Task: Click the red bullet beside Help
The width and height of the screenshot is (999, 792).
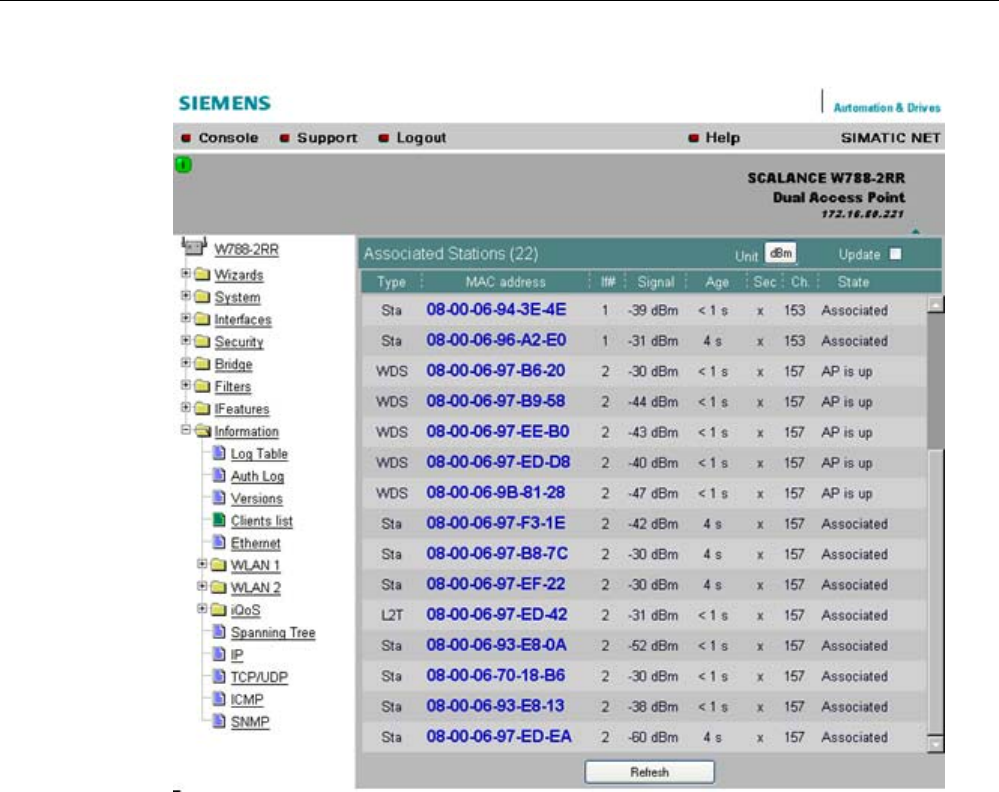Action: [x=694, y=138]
